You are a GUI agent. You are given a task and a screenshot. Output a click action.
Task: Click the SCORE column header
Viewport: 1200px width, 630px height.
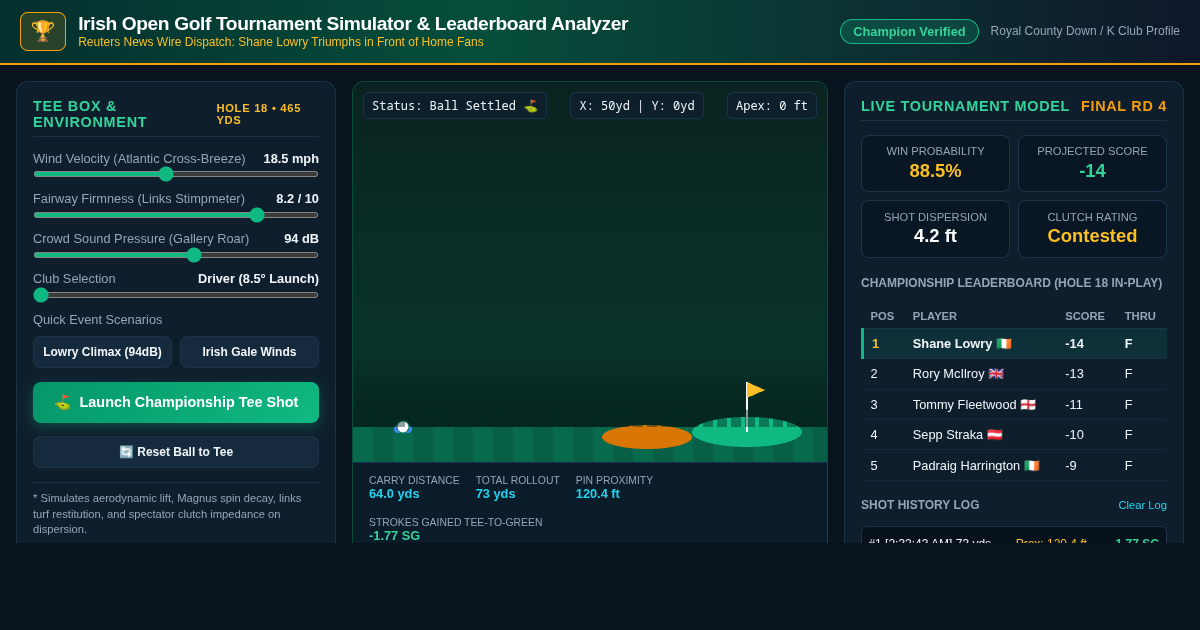pyautogui.click(x=1085, y=316)
